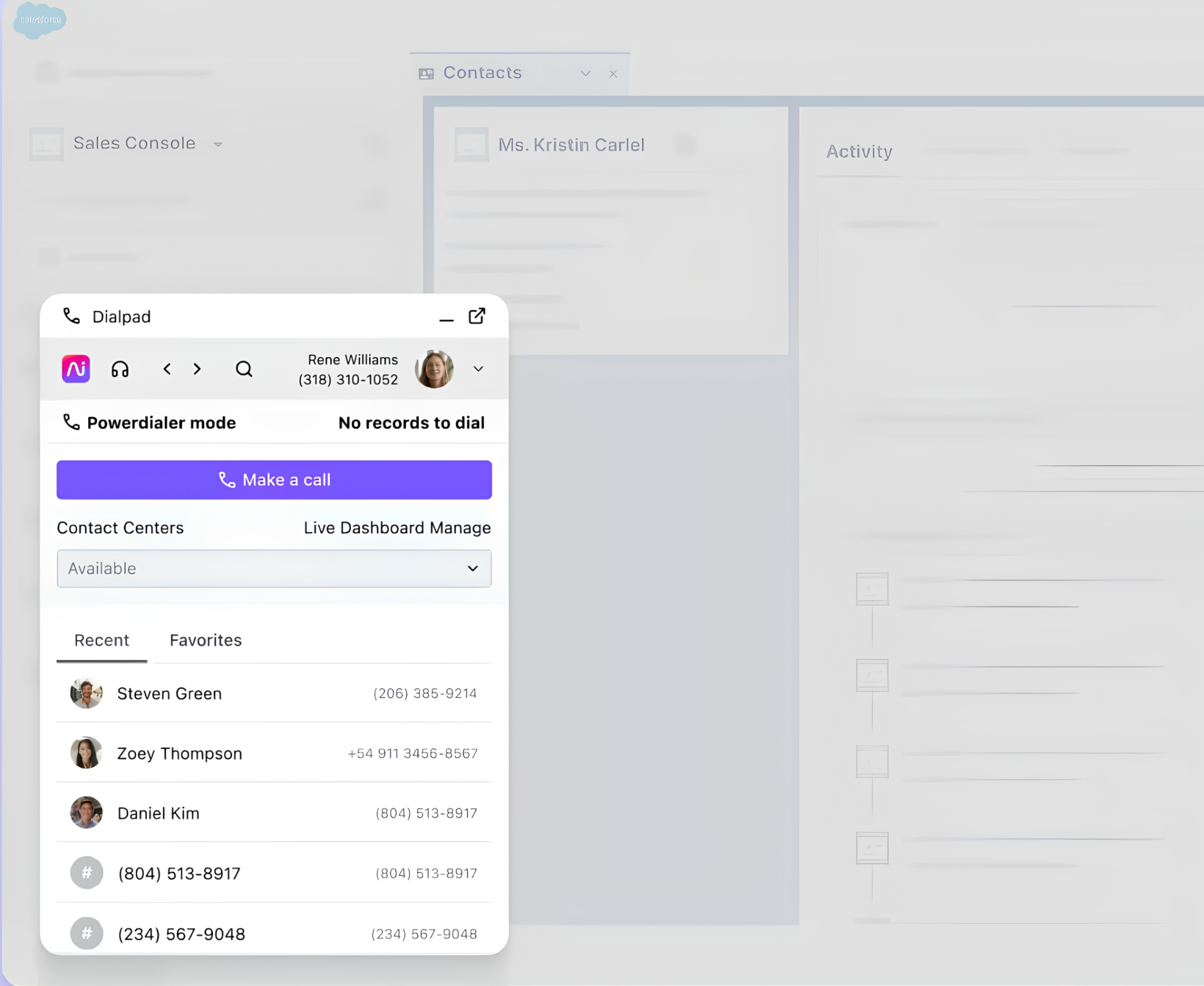Click Zoey Thompson's avatar photo
Viewport: 1204px width, 986px height.
[86, 753]
